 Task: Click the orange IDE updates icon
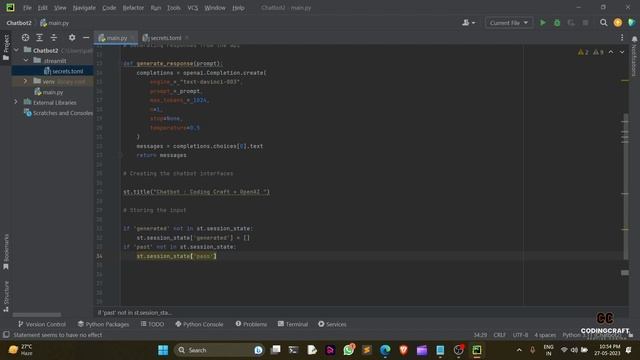[618, 23]
